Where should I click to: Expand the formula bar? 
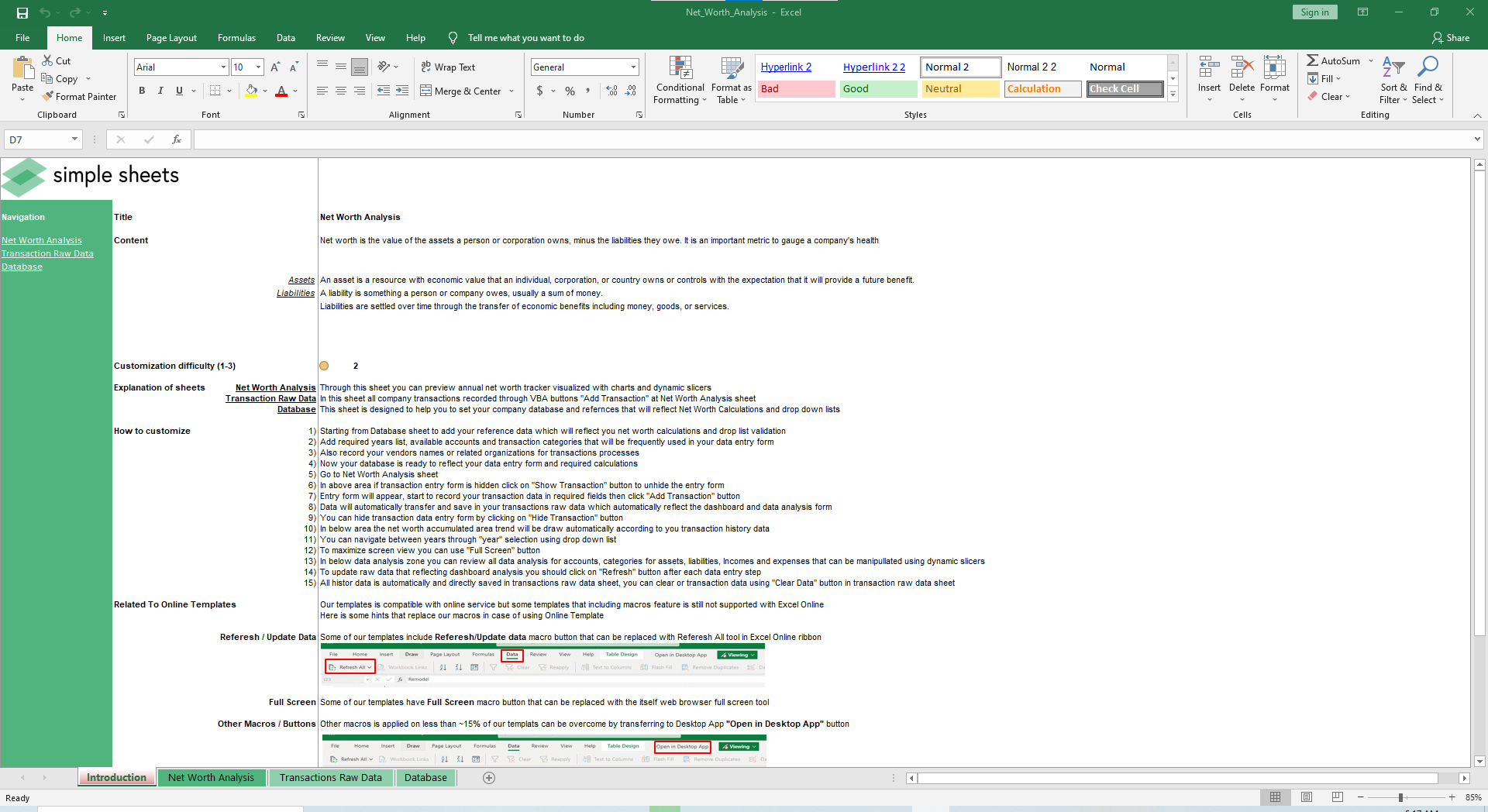tap(1477, 139)
